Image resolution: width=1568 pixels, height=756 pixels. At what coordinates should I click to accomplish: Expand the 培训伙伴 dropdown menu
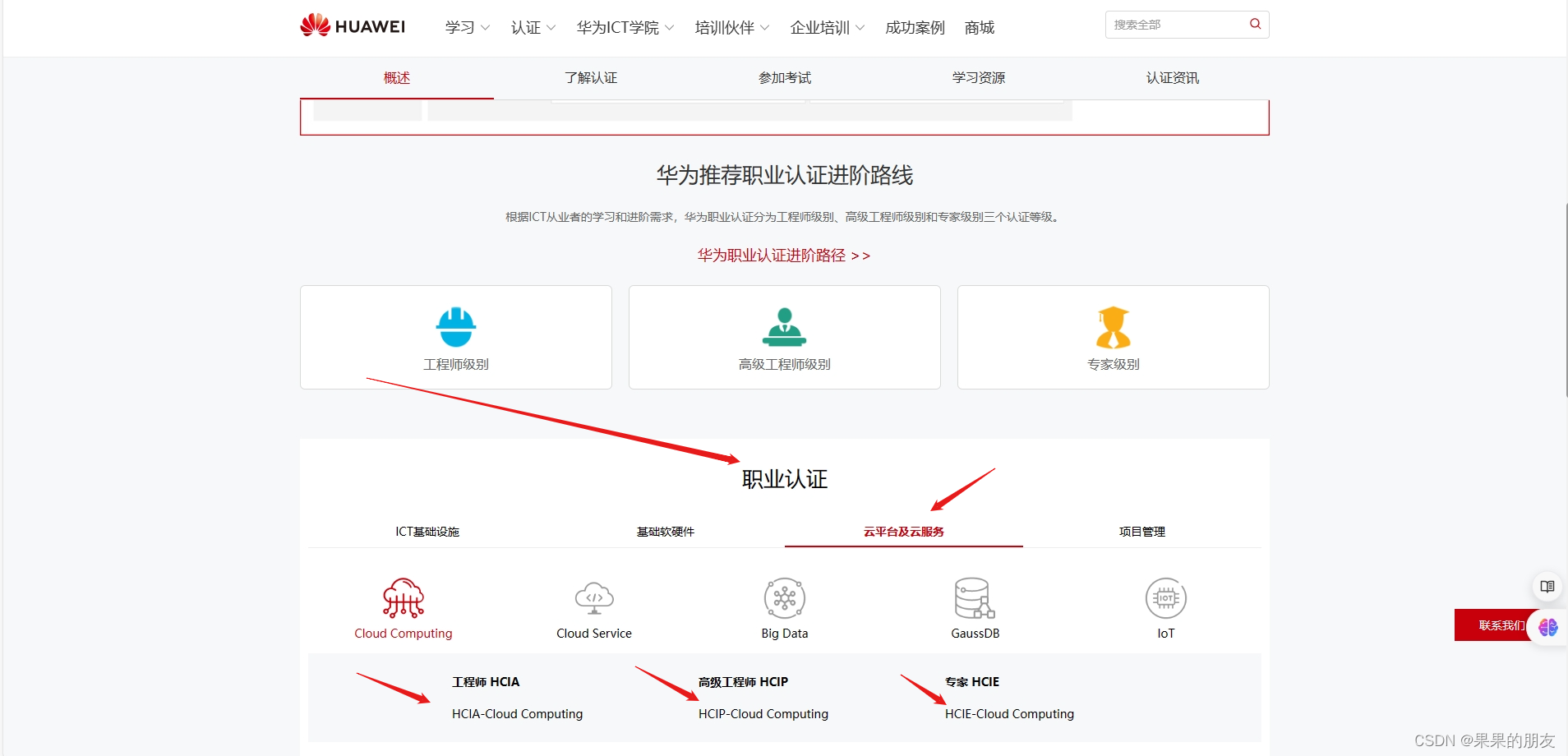732,28
